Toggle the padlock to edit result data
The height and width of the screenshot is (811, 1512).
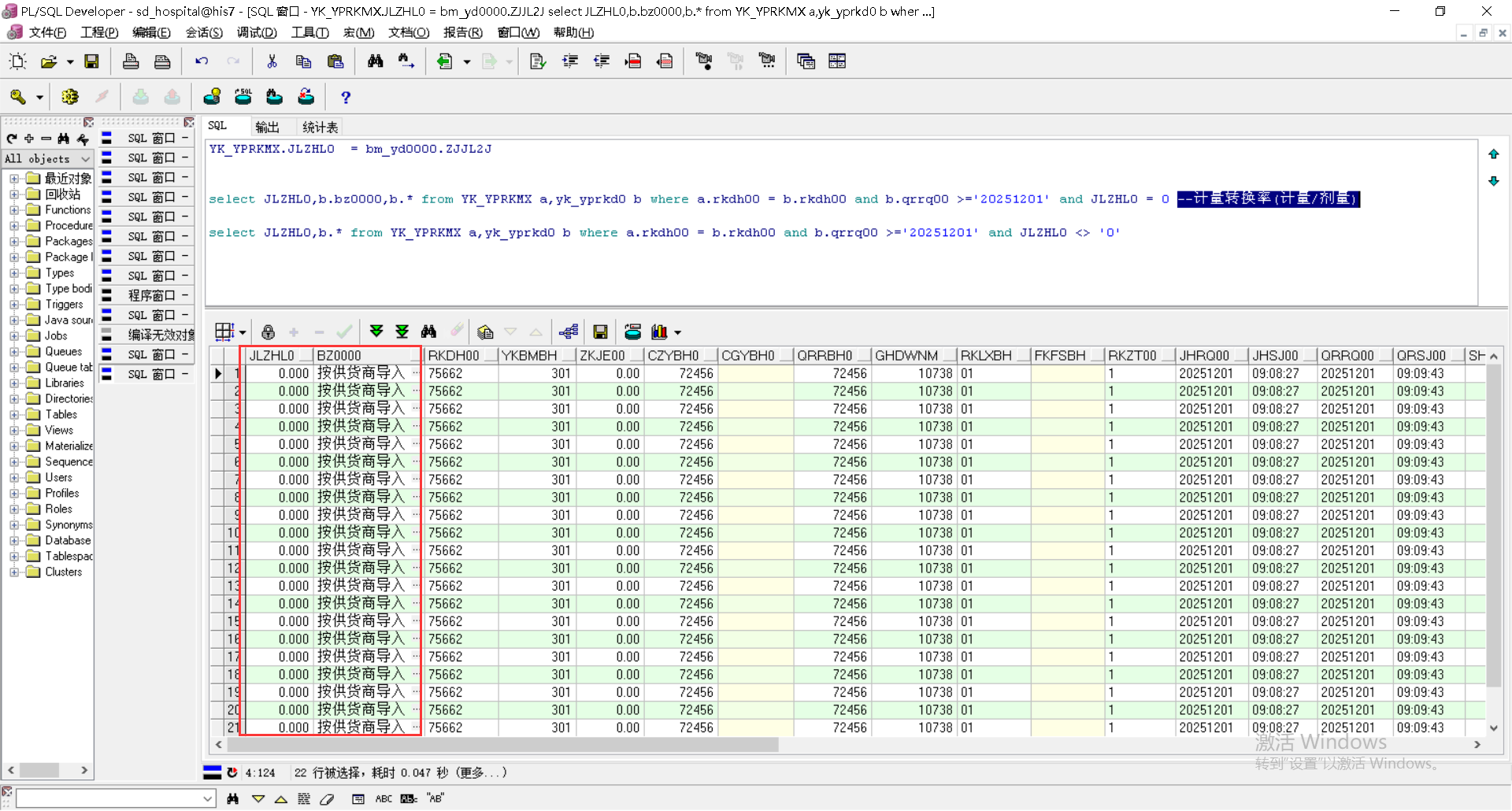click(x=268, y=331)
